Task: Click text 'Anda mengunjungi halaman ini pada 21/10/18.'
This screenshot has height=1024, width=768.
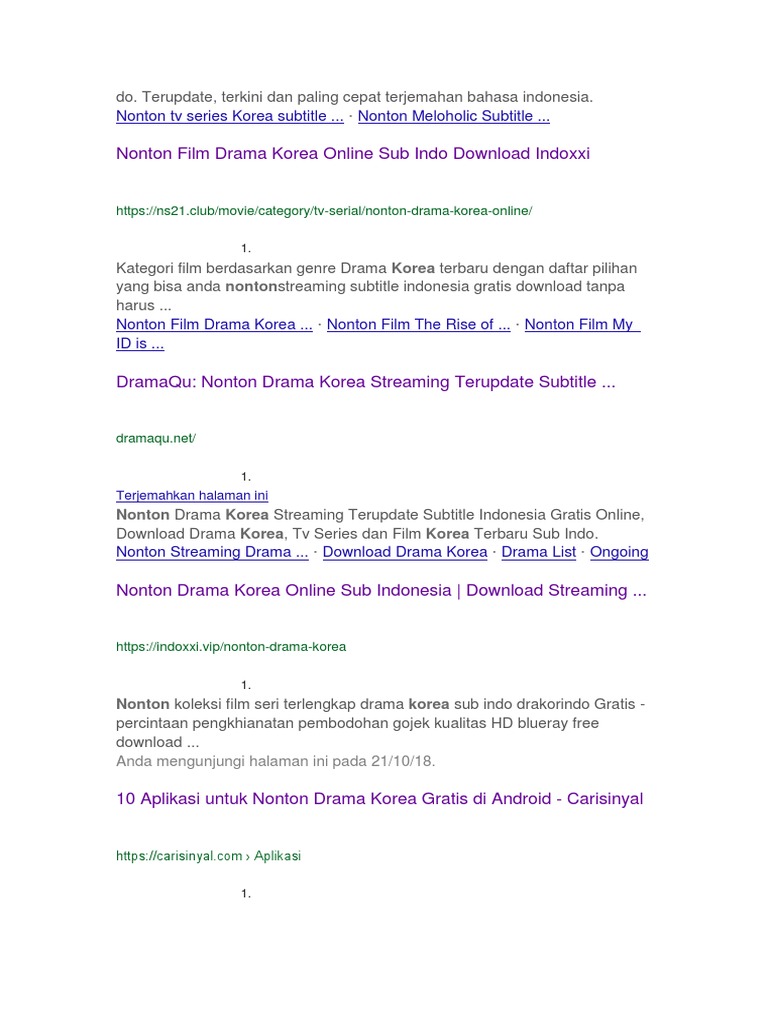Action: pyautogui.click(x=276, y=761)
